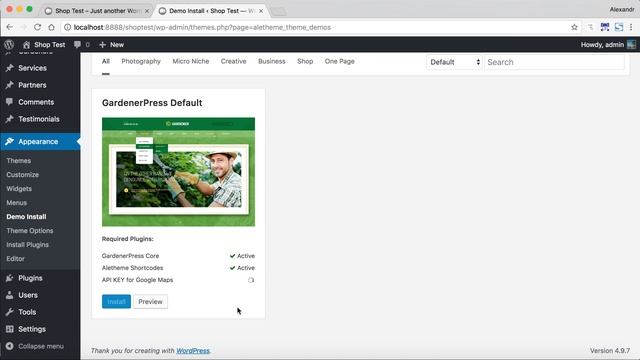Viewport: 640px width, 360px height.
Task: Select the Micro Niche filter tab
Action: [191, 61]
